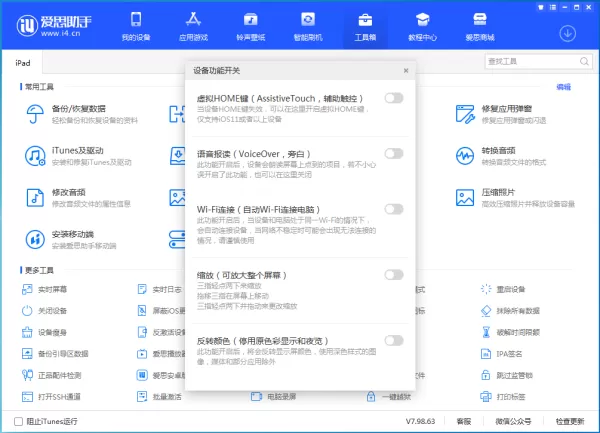Click version text V7.98.63
The width and height of the screenshot is (600, 433).
(421, 422)
